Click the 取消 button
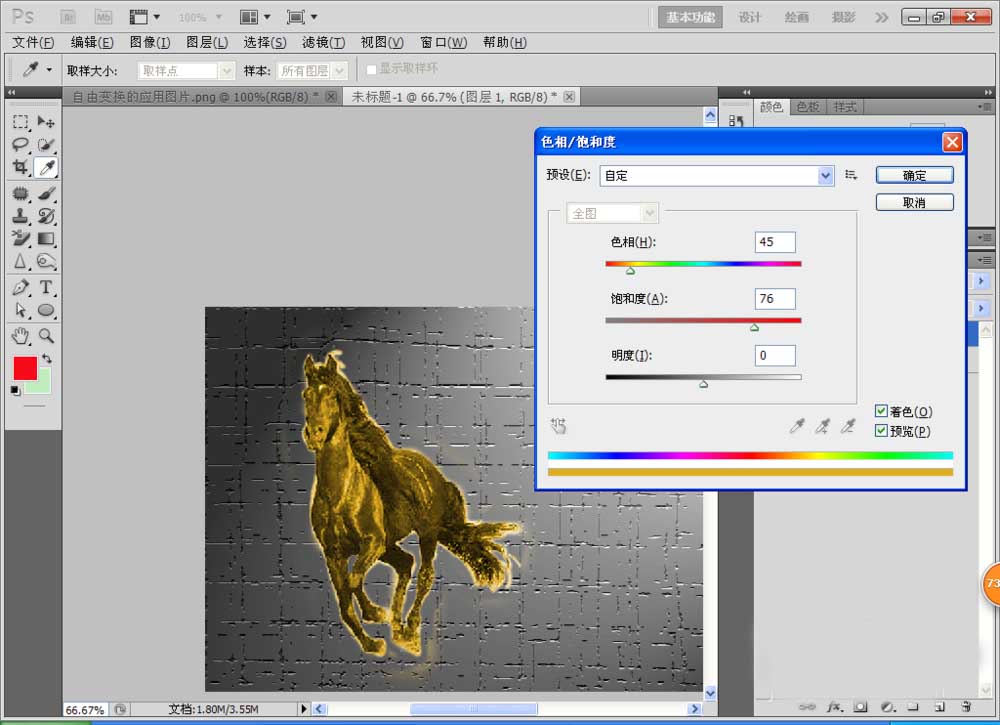The image size is (1000, 725). (914, 201)
